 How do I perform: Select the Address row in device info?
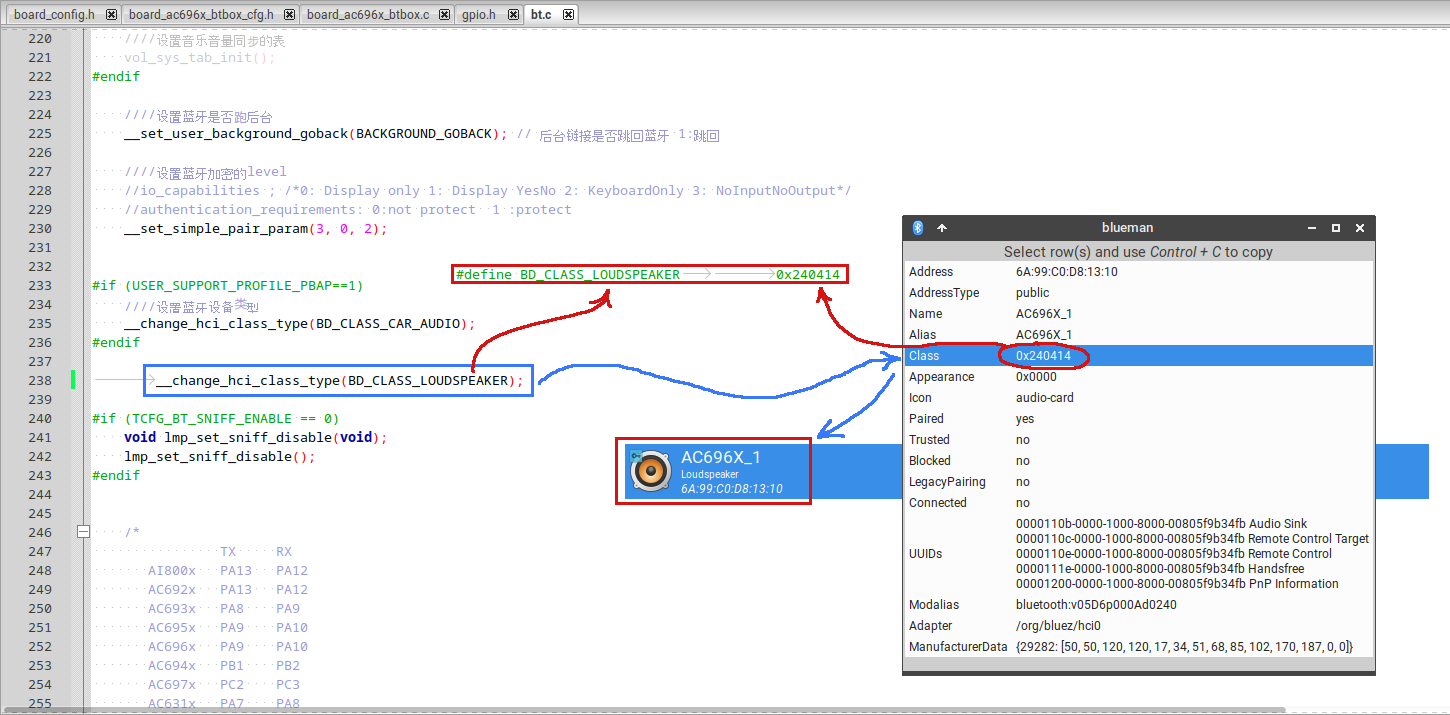click(1138, 272)
